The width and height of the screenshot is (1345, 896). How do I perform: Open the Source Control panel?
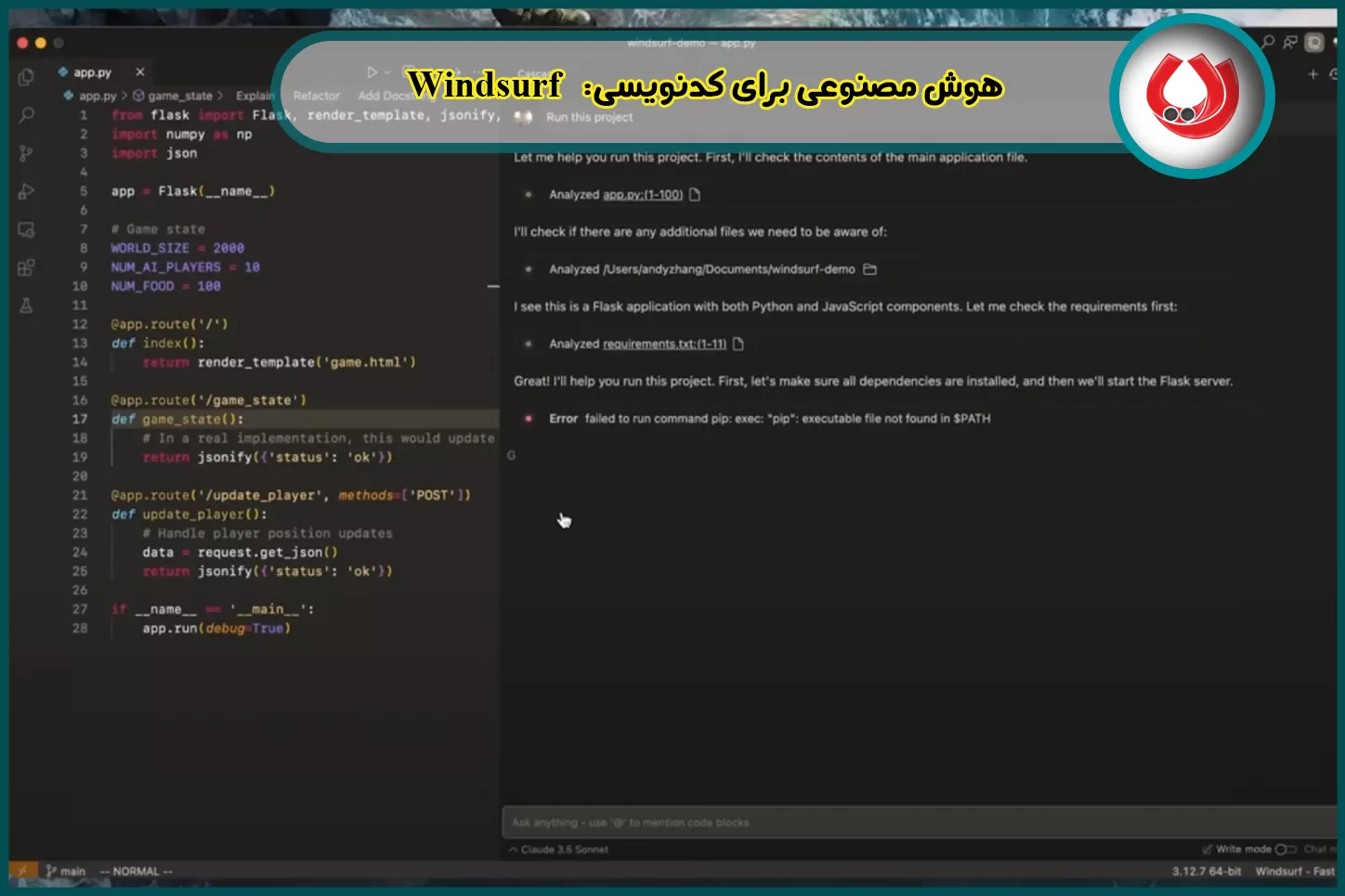(x=26, y=153)
